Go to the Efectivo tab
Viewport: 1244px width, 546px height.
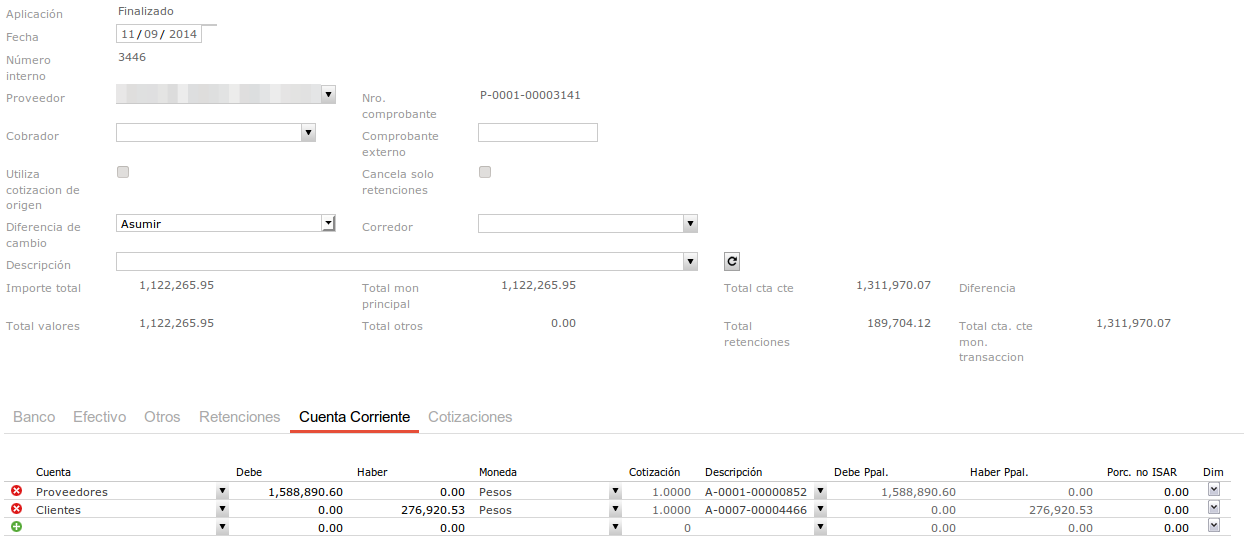[x=99, y=417]
